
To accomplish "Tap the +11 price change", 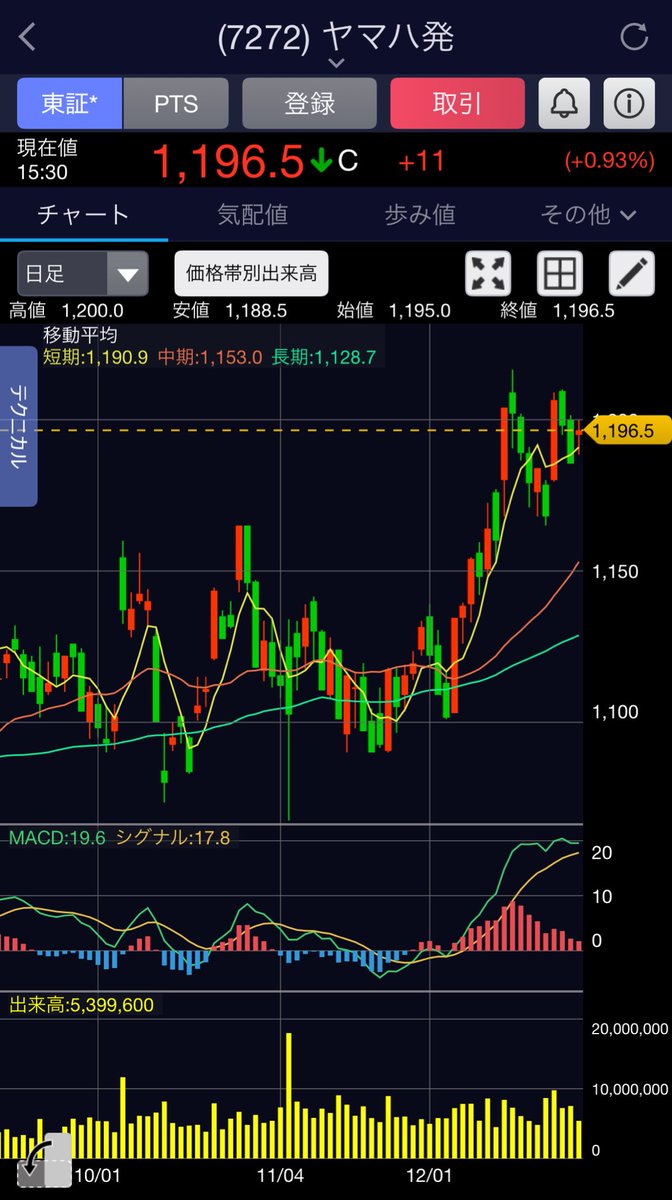I will [x=420, y=161].
